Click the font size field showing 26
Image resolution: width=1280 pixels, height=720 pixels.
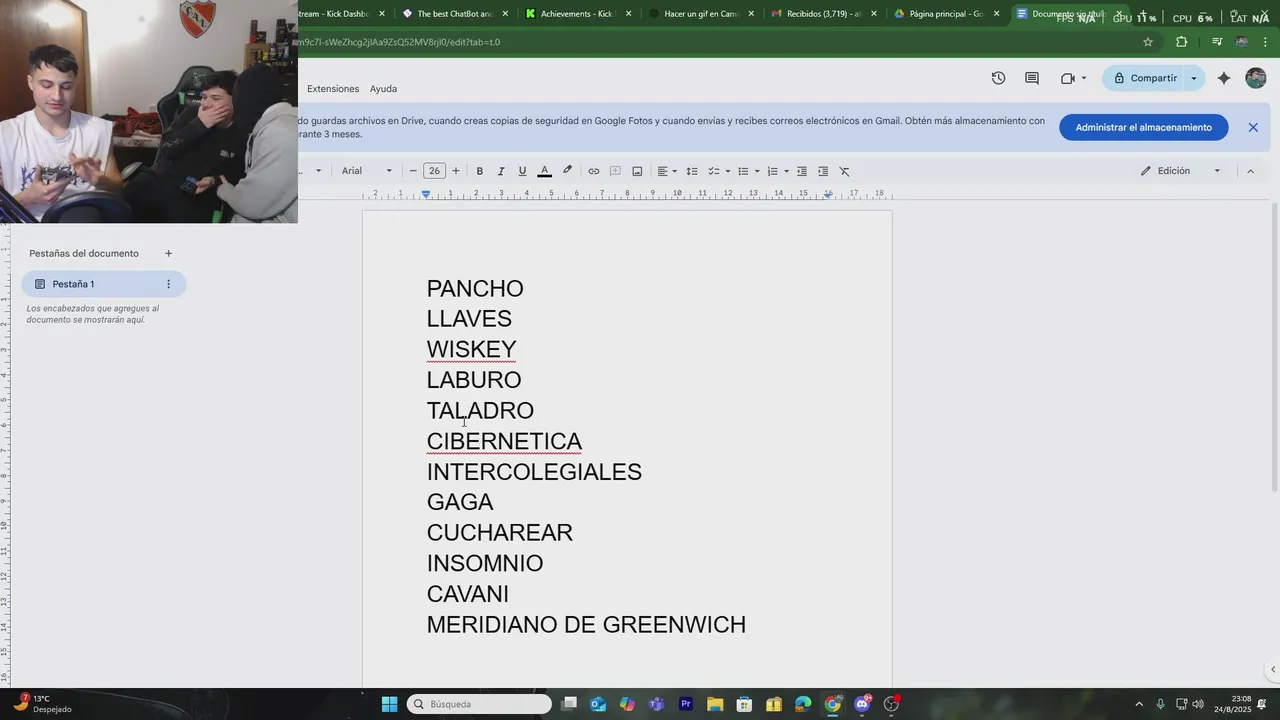tap(434, 171)
